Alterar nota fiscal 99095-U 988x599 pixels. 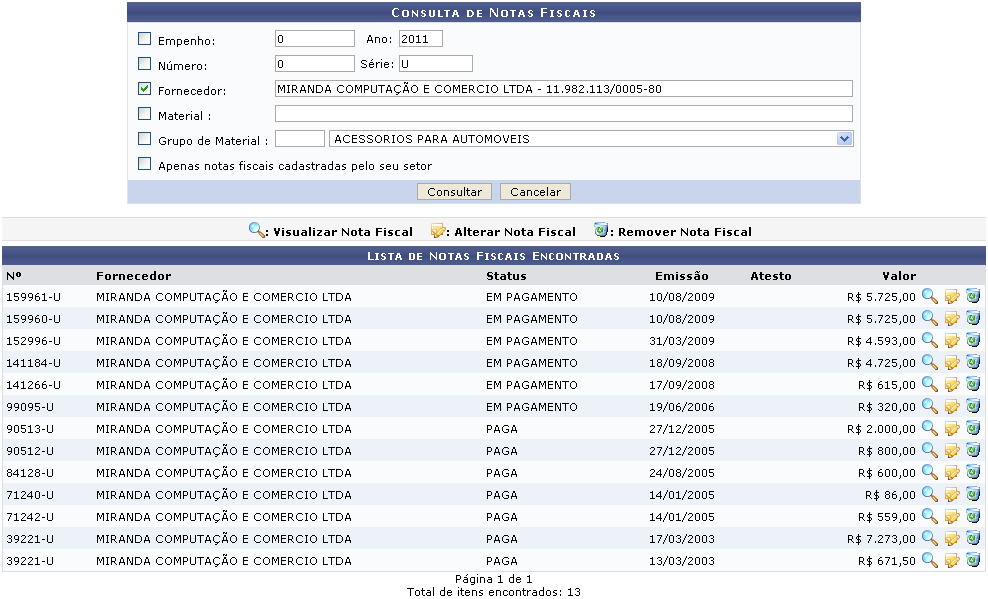[951, 407]
